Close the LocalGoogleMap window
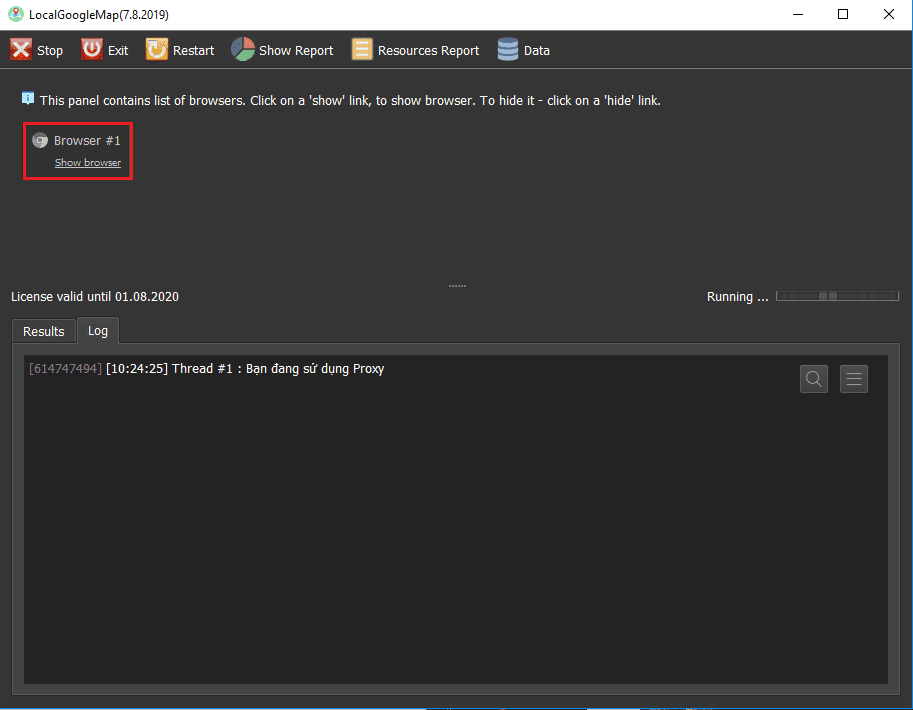Image resolution: width=913 pixels, height=710 pixels. click(889, 14)
